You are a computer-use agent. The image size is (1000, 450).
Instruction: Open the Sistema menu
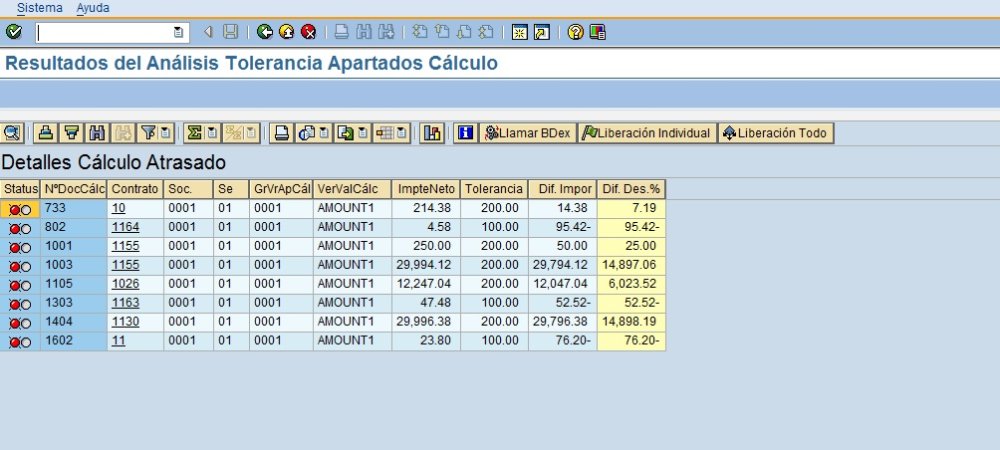pos(40,8)
